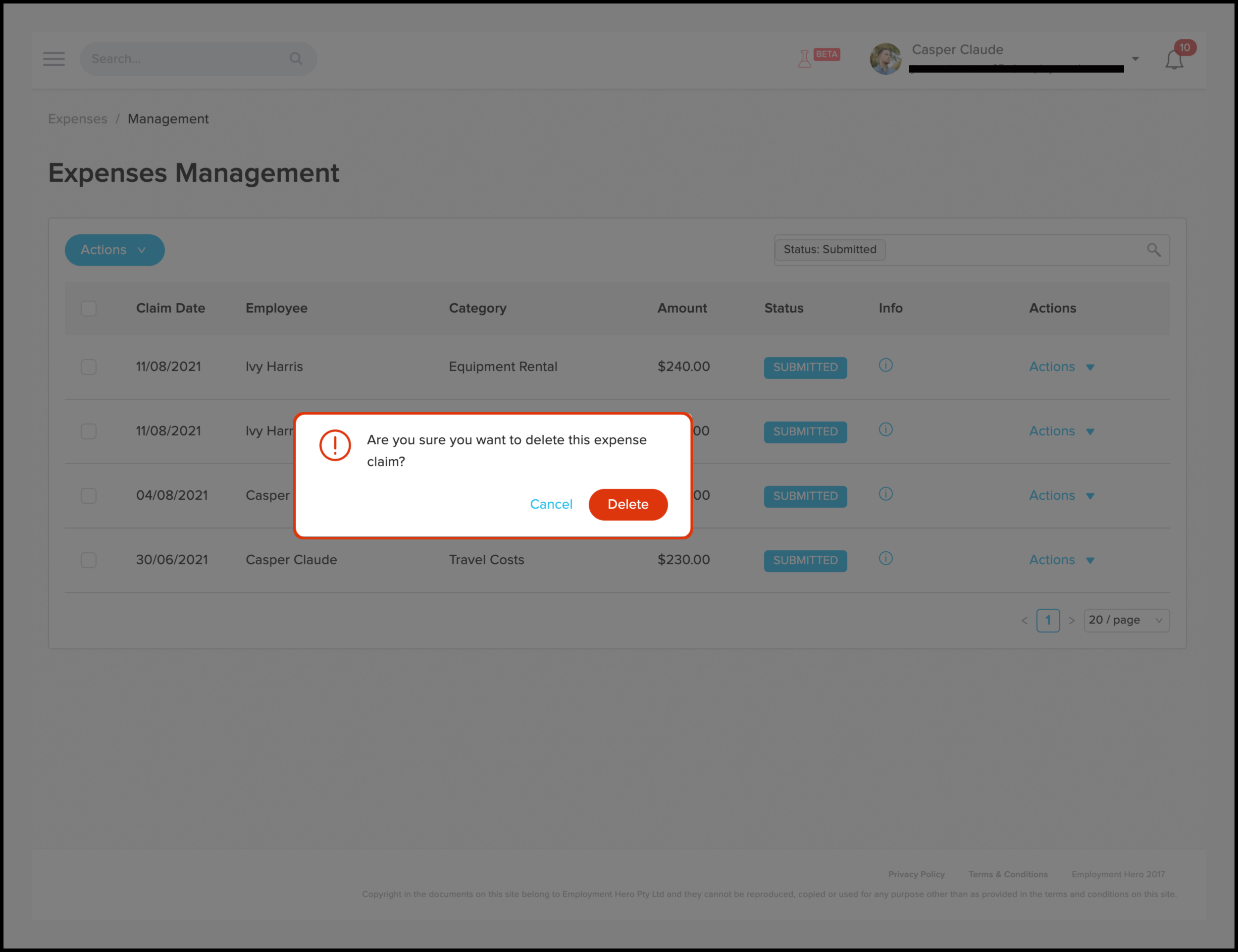Screen dimensions: 1238x952
Task: Open the BETA lab flask icon
Action: [x=805, y=59]
